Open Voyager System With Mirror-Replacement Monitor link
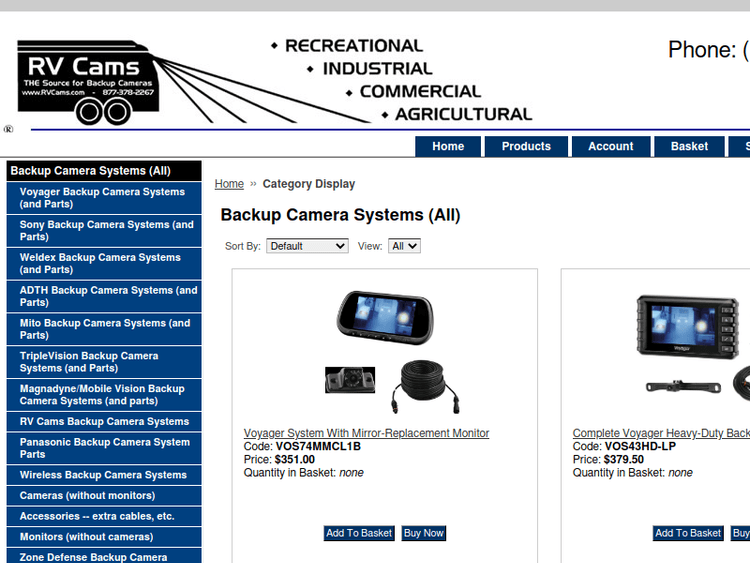The width and height of the screenshot is (750, 563). click(x=366, y=433)
